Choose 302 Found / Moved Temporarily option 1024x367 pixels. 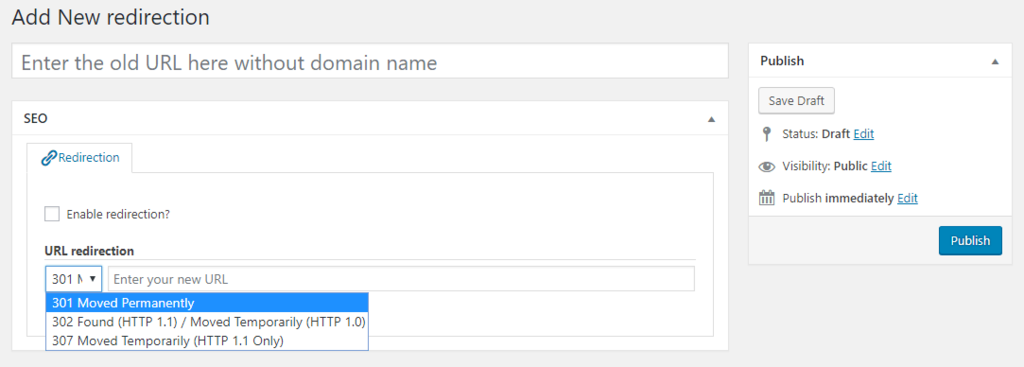(x=207, y=322)
